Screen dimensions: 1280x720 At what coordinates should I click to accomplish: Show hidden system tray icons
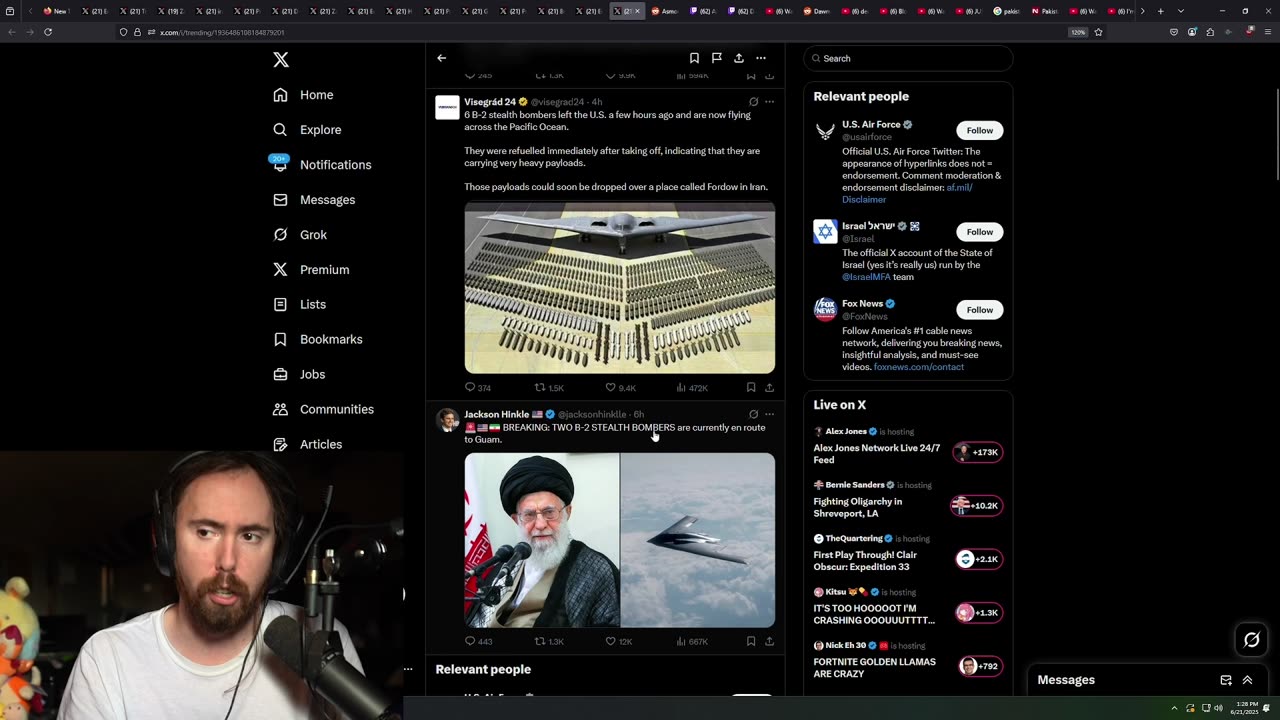(x=1175, y=708)
